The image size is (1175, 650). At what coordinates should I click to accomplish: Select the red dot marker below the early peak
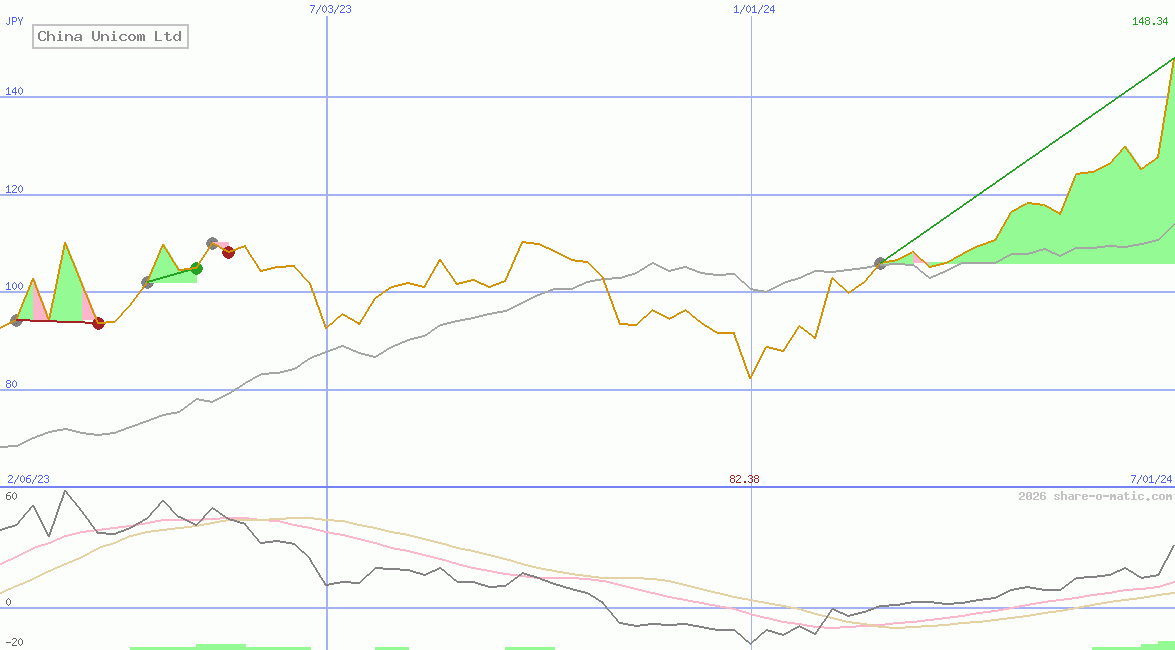(x=98, y=323)
